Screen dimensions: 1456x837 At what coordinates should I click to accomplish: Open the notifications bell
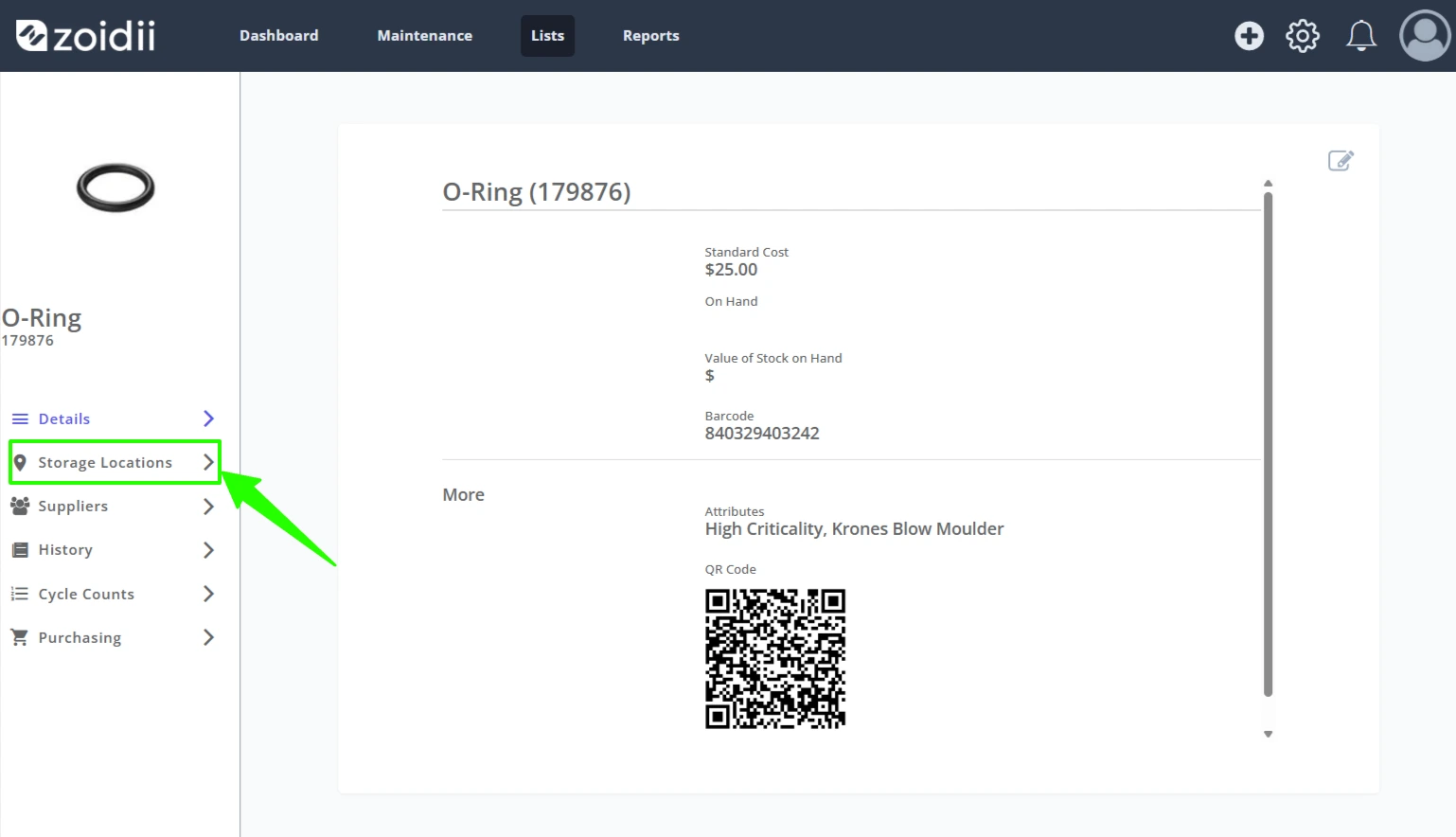tap(1361, 36)
